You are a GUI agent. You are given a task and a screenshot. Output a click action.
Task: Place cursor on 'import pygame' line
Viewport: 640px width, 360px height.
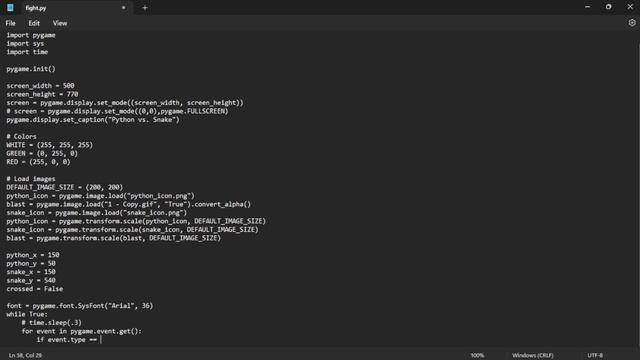pyautogui.click(x=31, y=35)
